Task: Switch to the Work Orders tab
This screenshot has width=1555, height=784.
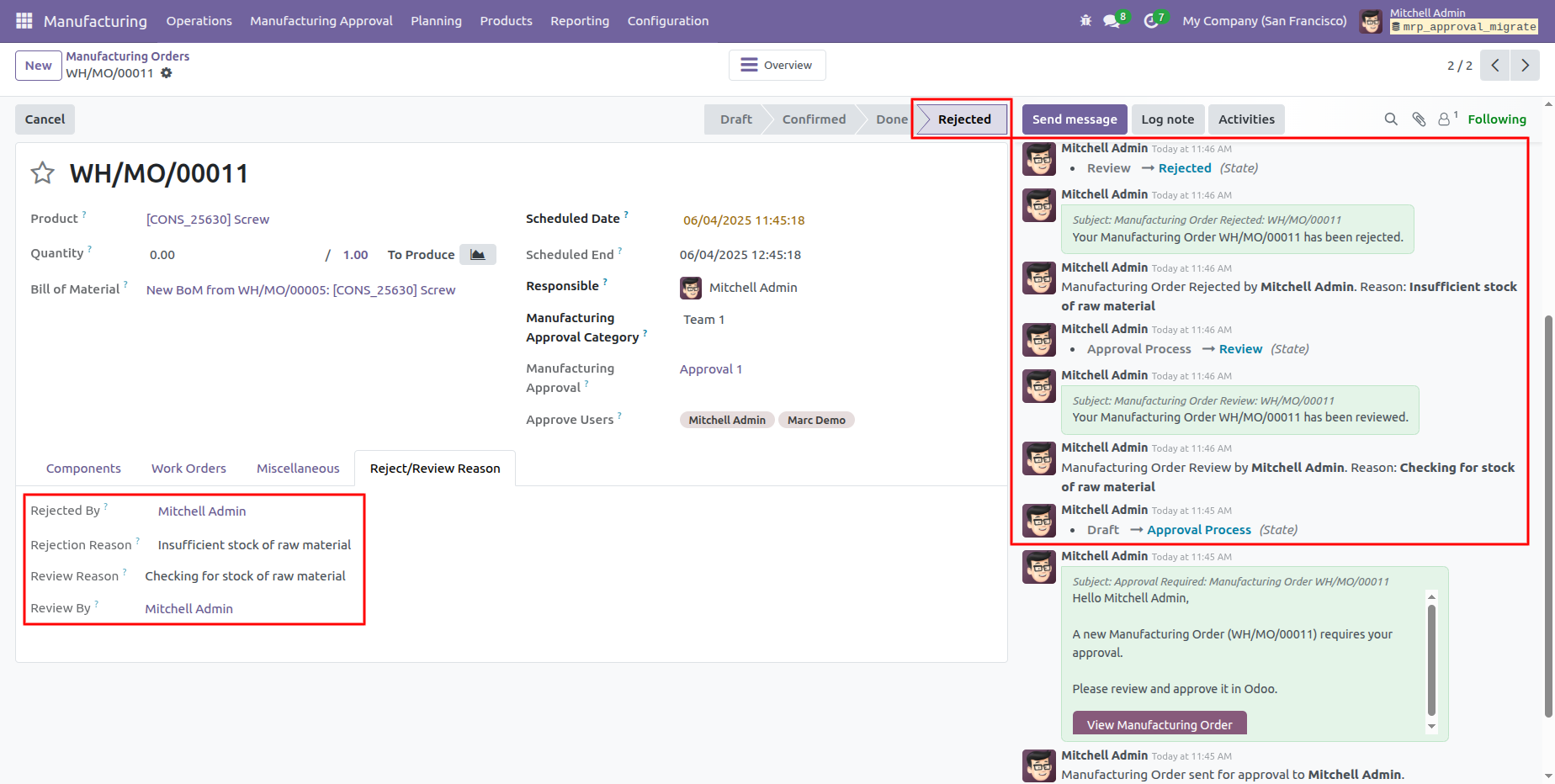Action: click(188, 469)
